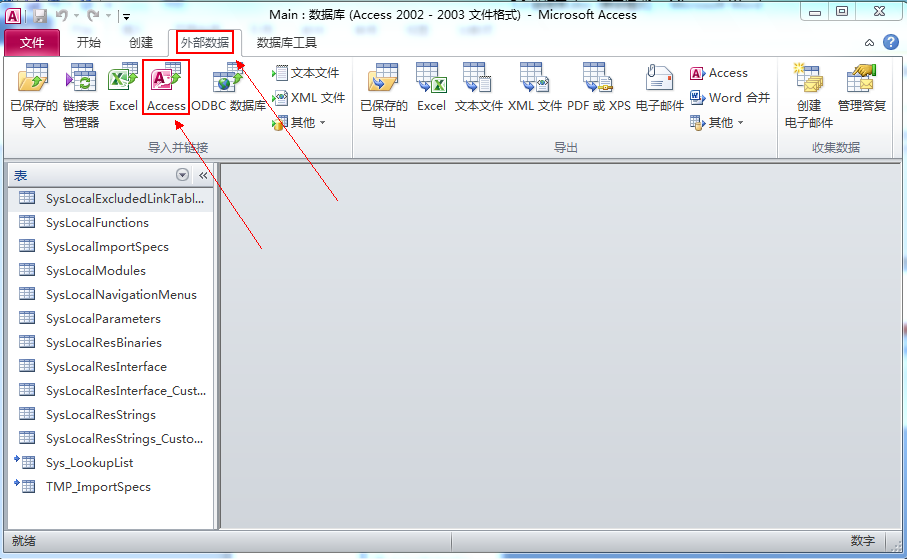Open Saved Exports (已保存的导出)
907x559 pixels.
coord(384,96)
